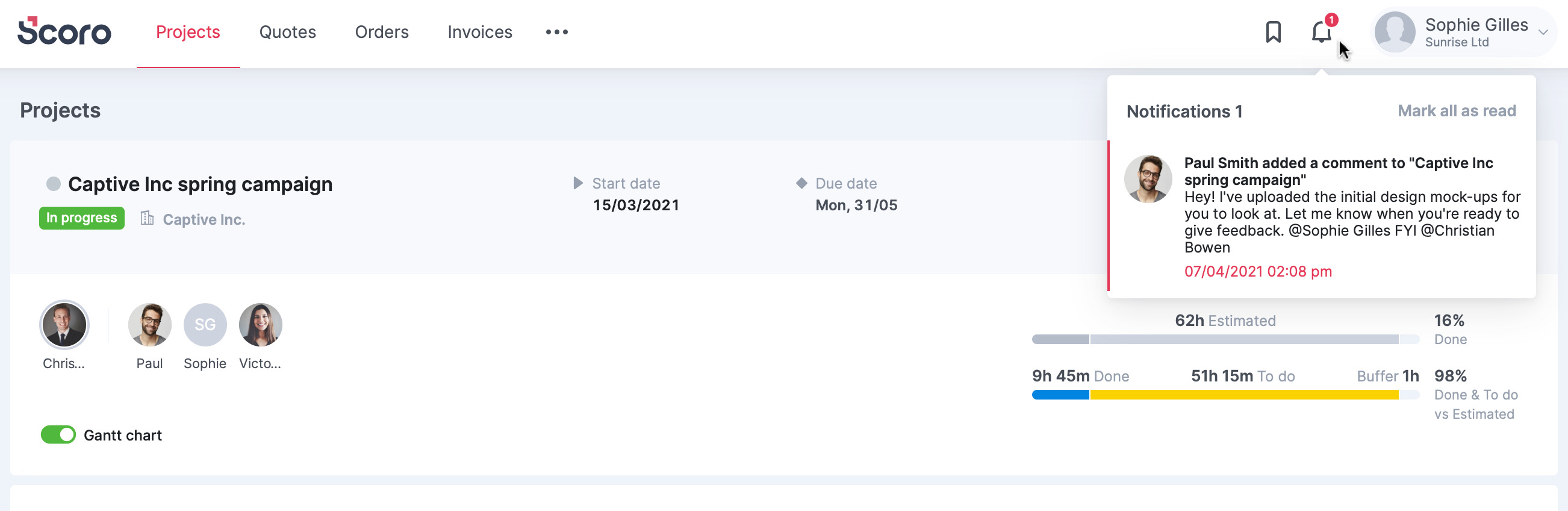Open the three-dots more menu
The image size is (1568, 511).
click(556, 32)
